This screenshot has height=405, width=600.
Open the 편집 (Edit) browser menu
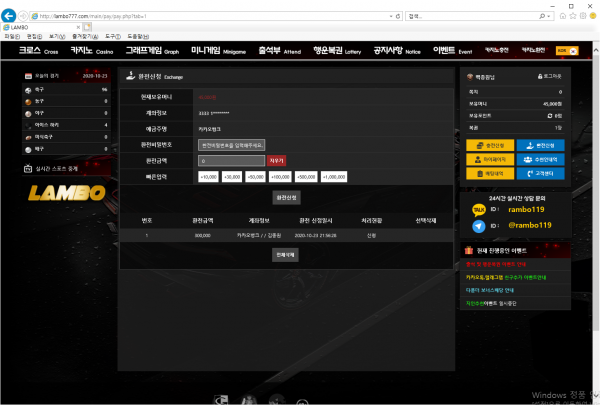pyautogui.click(x=34, y=36)
